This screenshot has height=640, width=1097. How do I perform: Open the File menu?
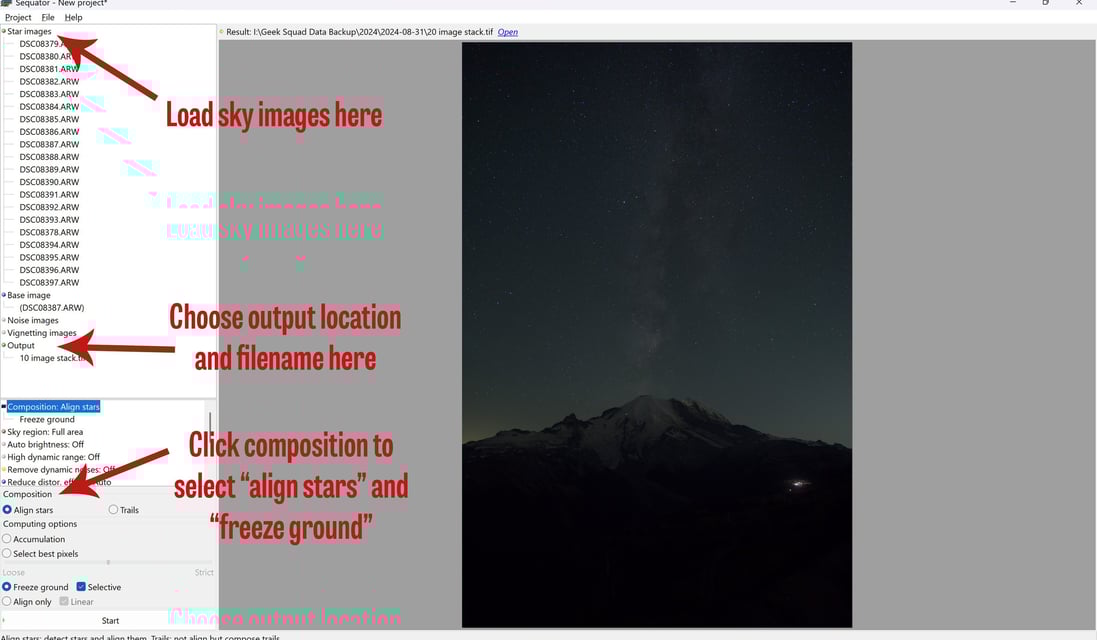click(x=48, y=17)
